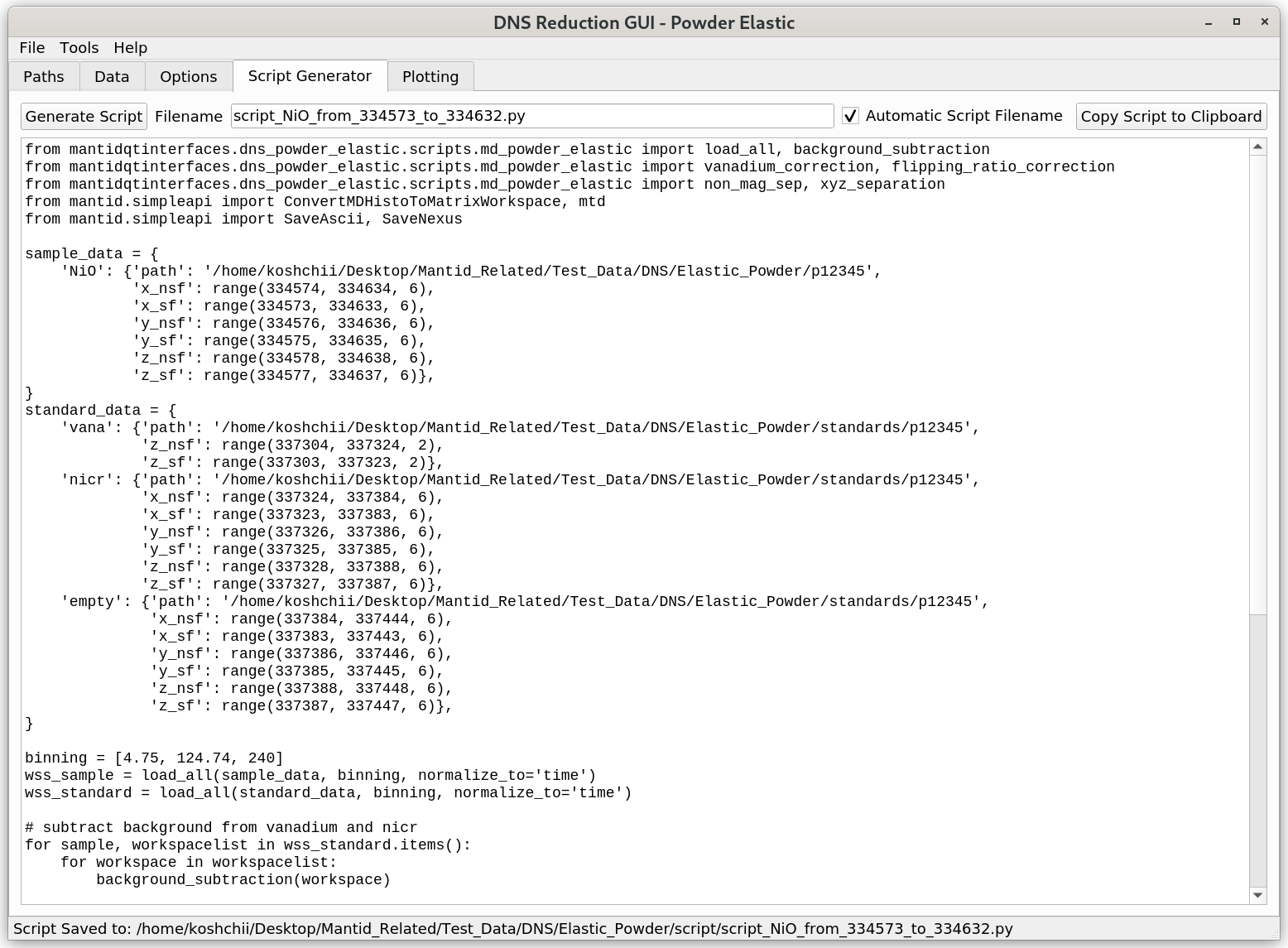The width and height of the screenshot is (1288, 948).
Task: Click the script area's vertical scrollbar thumb
Action: click(x=1257, y=381)
